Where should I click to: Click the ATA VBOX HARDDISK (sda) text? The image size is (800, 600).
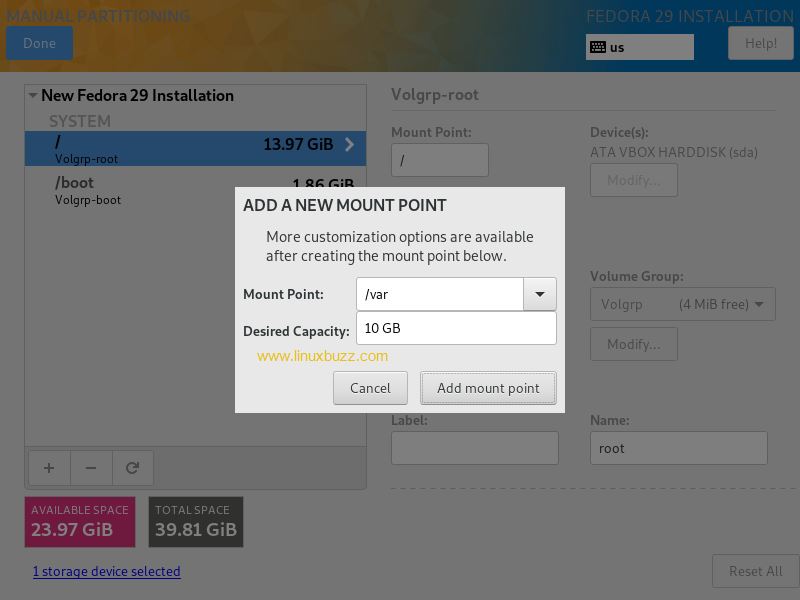(x=673, y=152)
